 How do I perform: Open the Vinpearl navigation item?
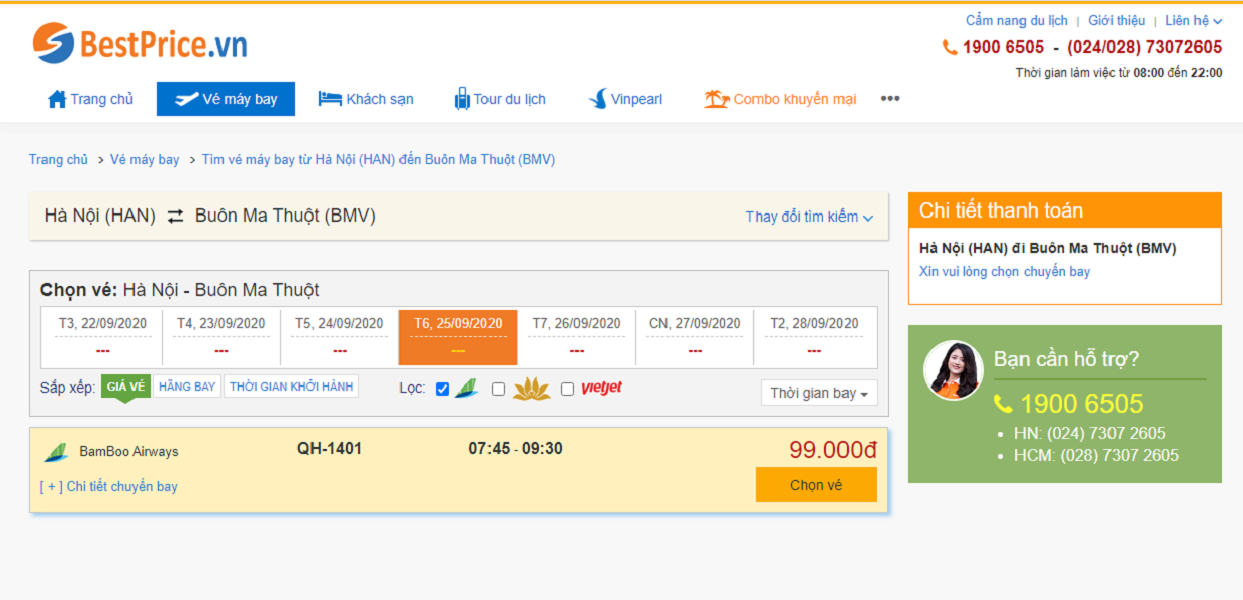[625, 99]
